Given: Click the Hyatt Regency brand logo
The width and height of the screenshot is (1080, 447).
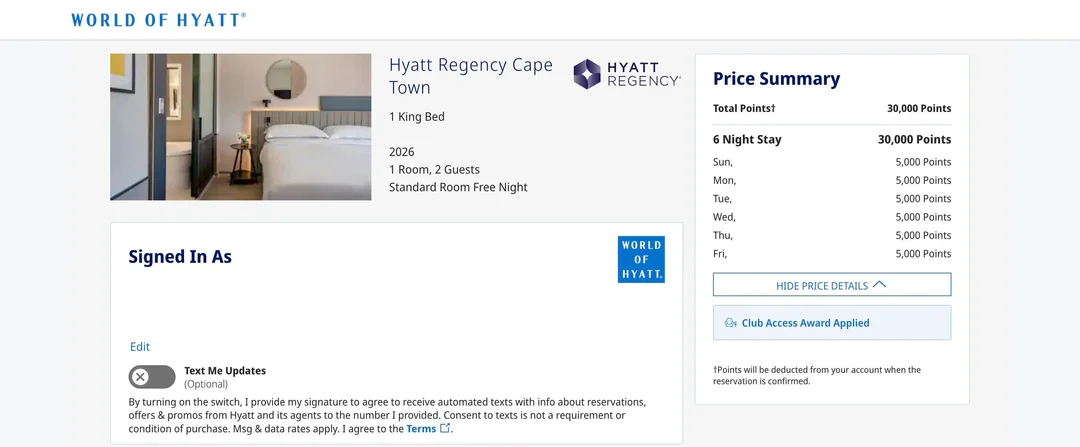Looking at the screenshot, I should coord(627,74).
